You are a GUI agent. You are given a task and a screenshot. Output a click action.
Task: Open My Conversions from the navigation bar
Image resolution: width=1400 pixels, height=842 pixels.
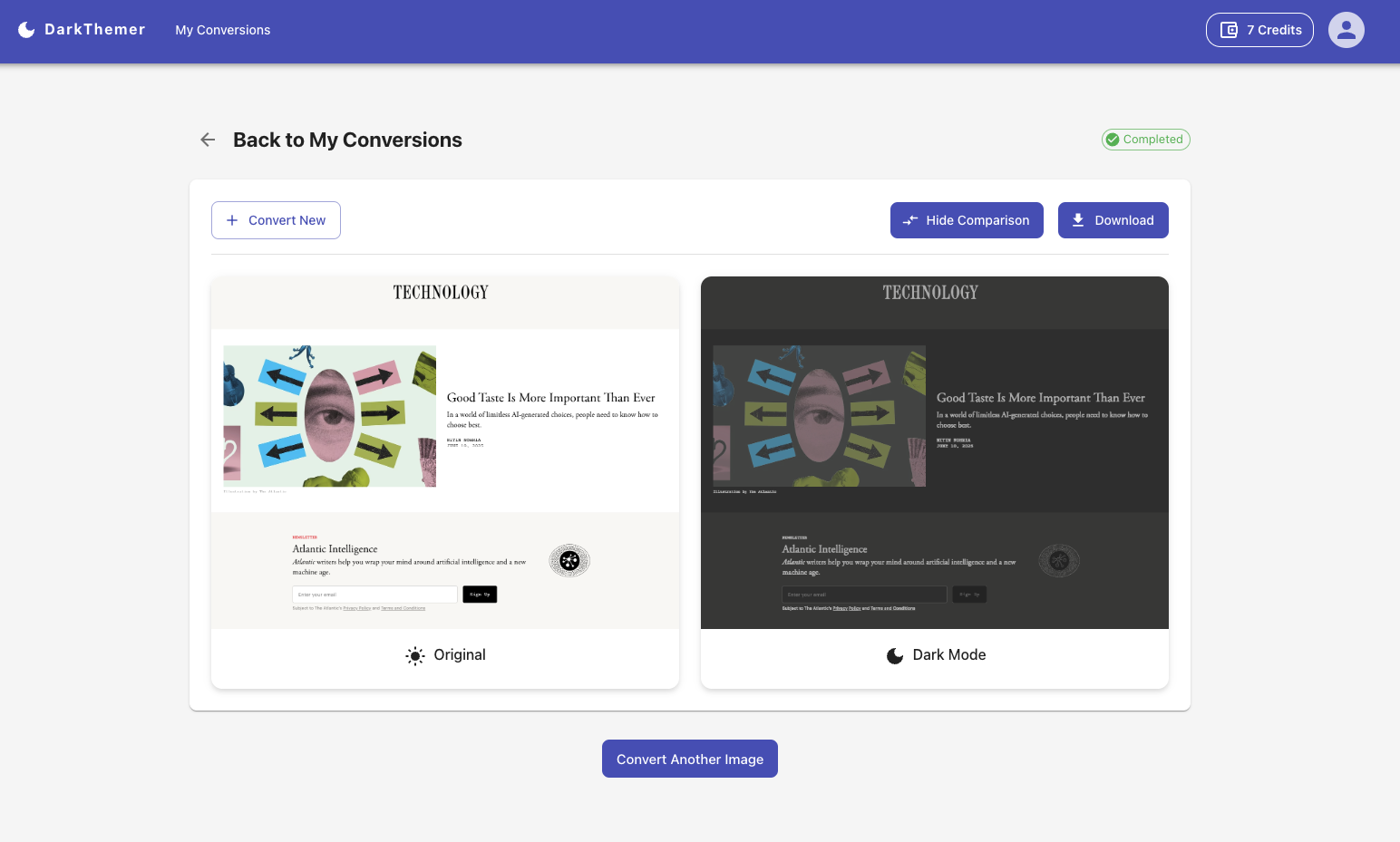point(222,30)
